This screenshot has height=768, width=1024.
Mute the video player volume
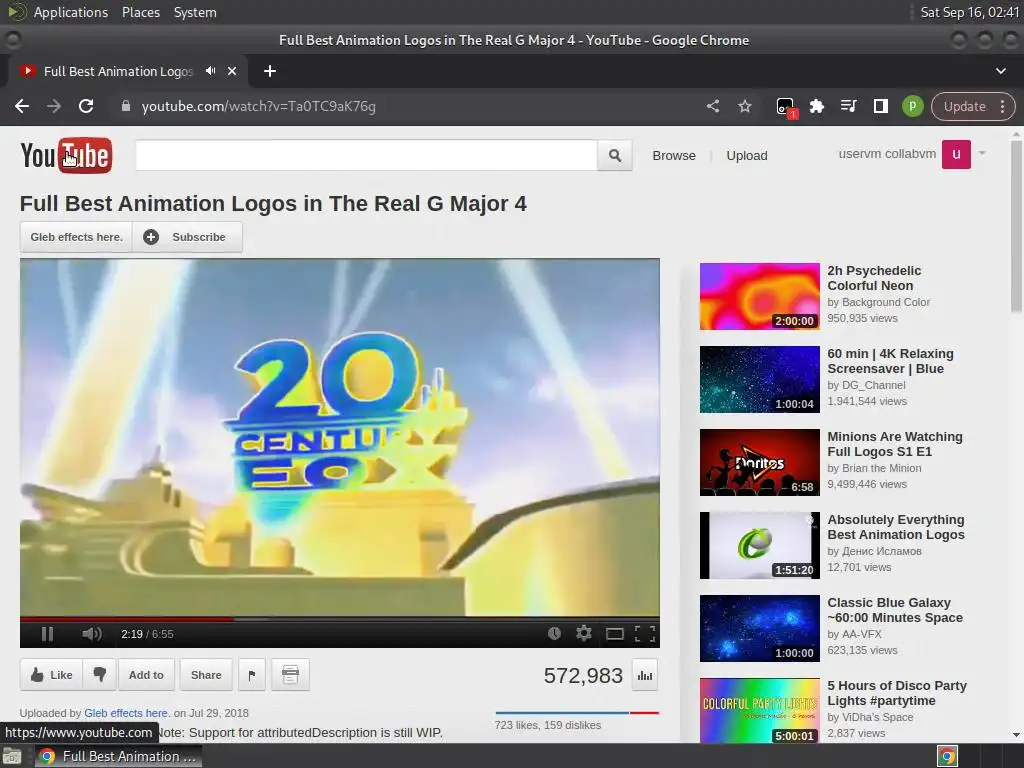tap(91, 633)
